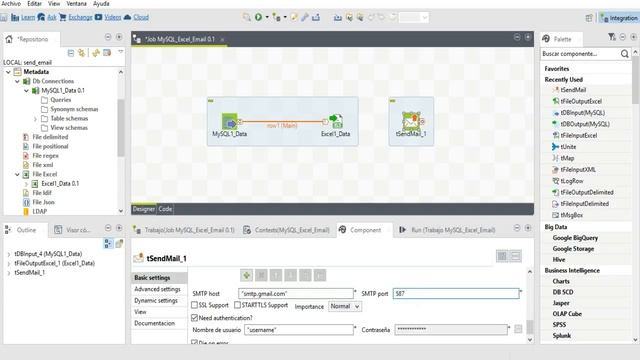Switch to the Contexts tab
The height and width of the screenshot is (360, 640).
coord(287,230)
